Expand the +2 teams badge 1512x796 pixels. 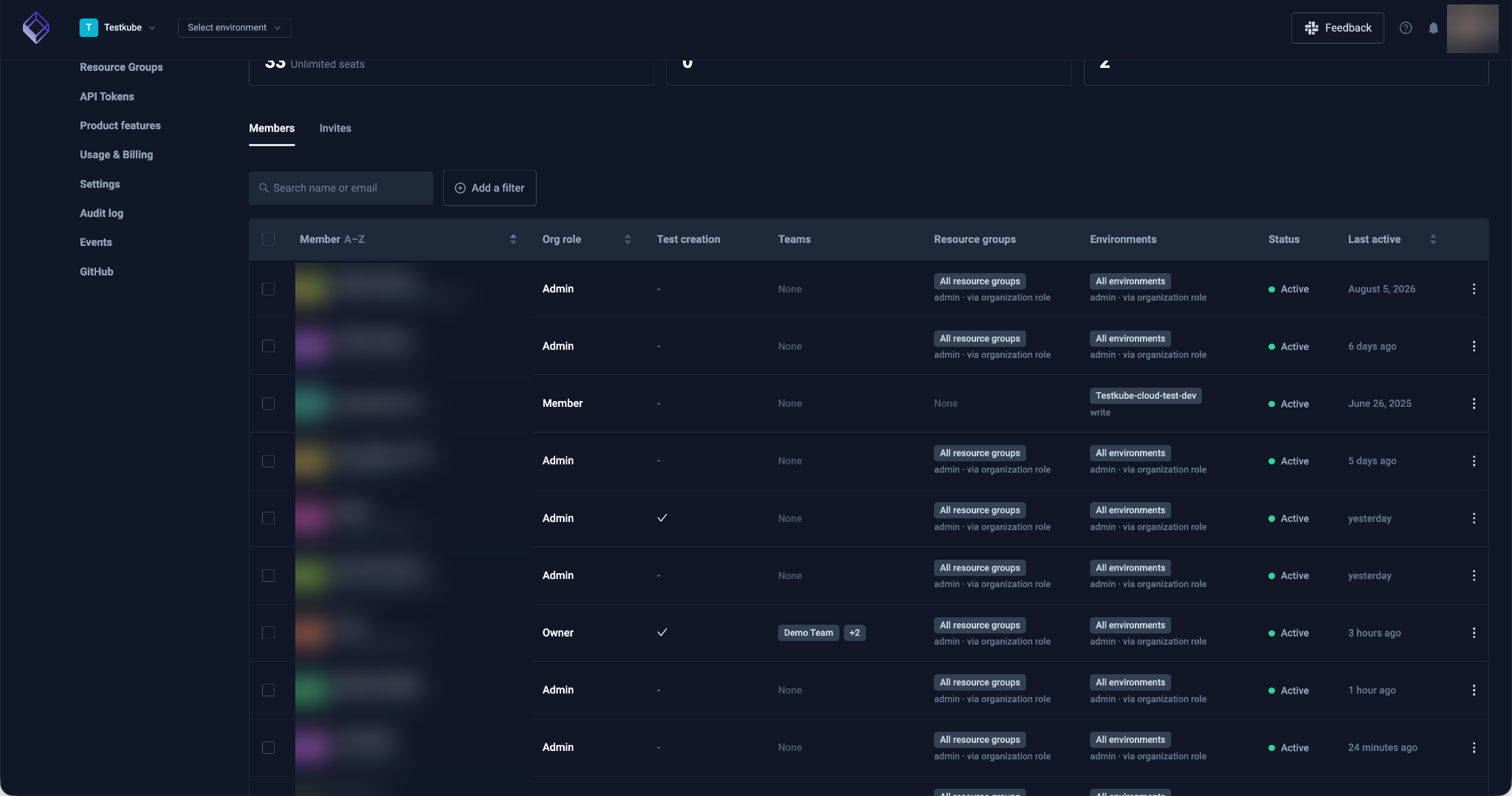[x=854, y=633]
